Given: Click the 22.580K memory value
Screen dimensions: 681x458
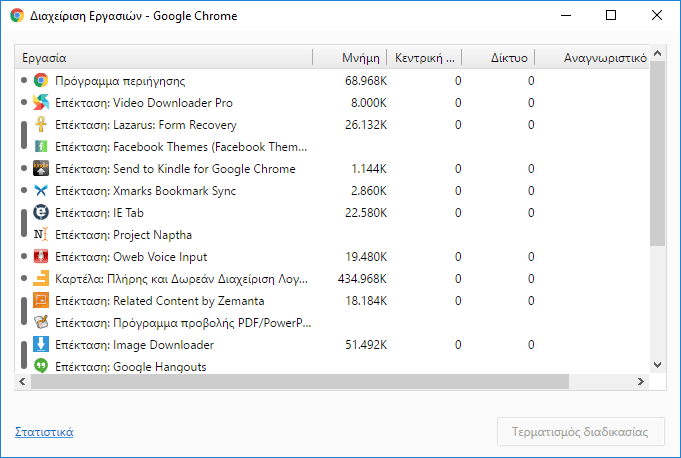Looking at the screenshot, I should point(366,213).
